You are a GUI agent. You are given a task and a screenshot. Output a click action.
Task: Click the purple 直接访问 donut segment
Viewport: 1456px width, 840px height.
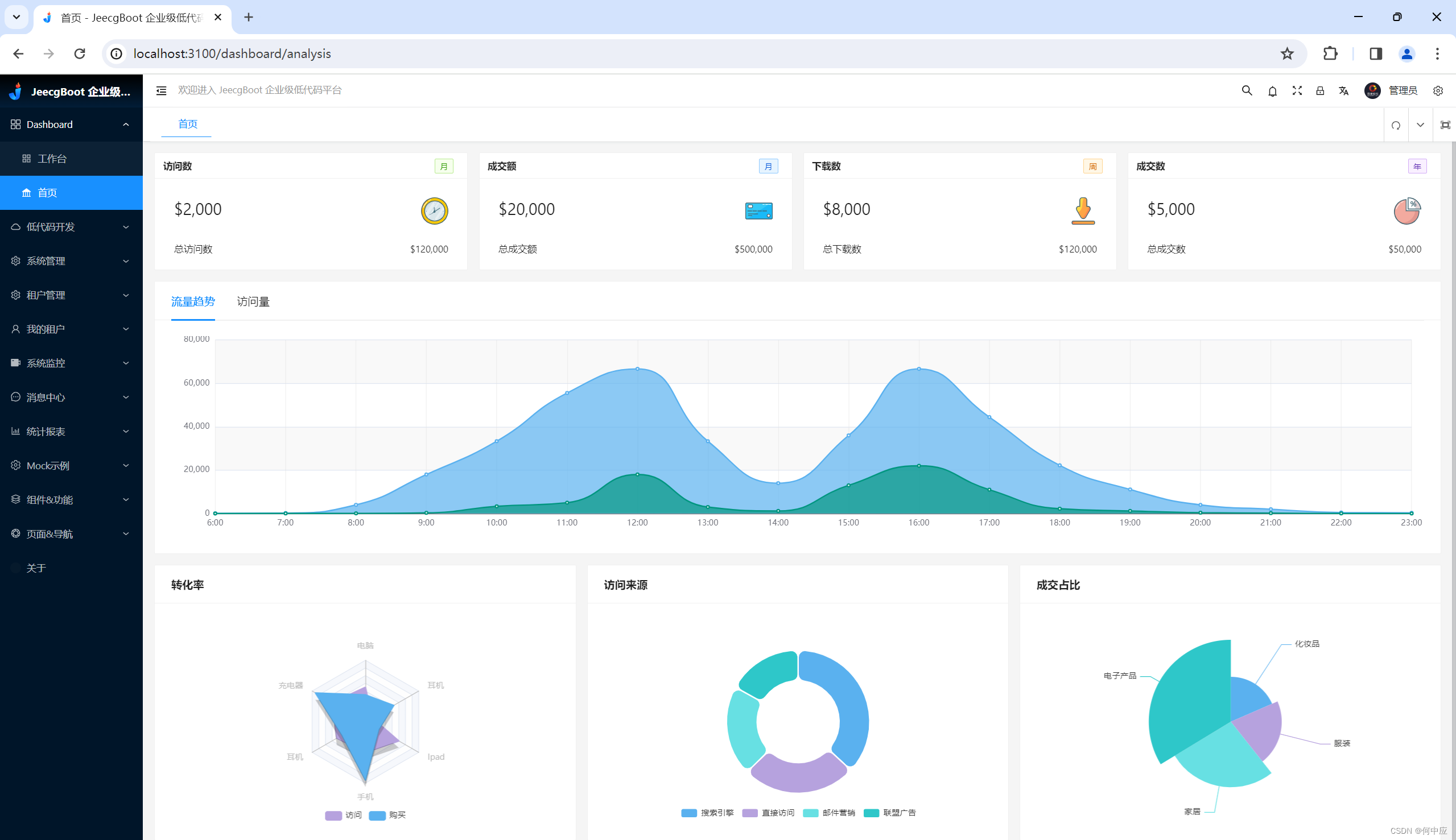tap(798, 776)
